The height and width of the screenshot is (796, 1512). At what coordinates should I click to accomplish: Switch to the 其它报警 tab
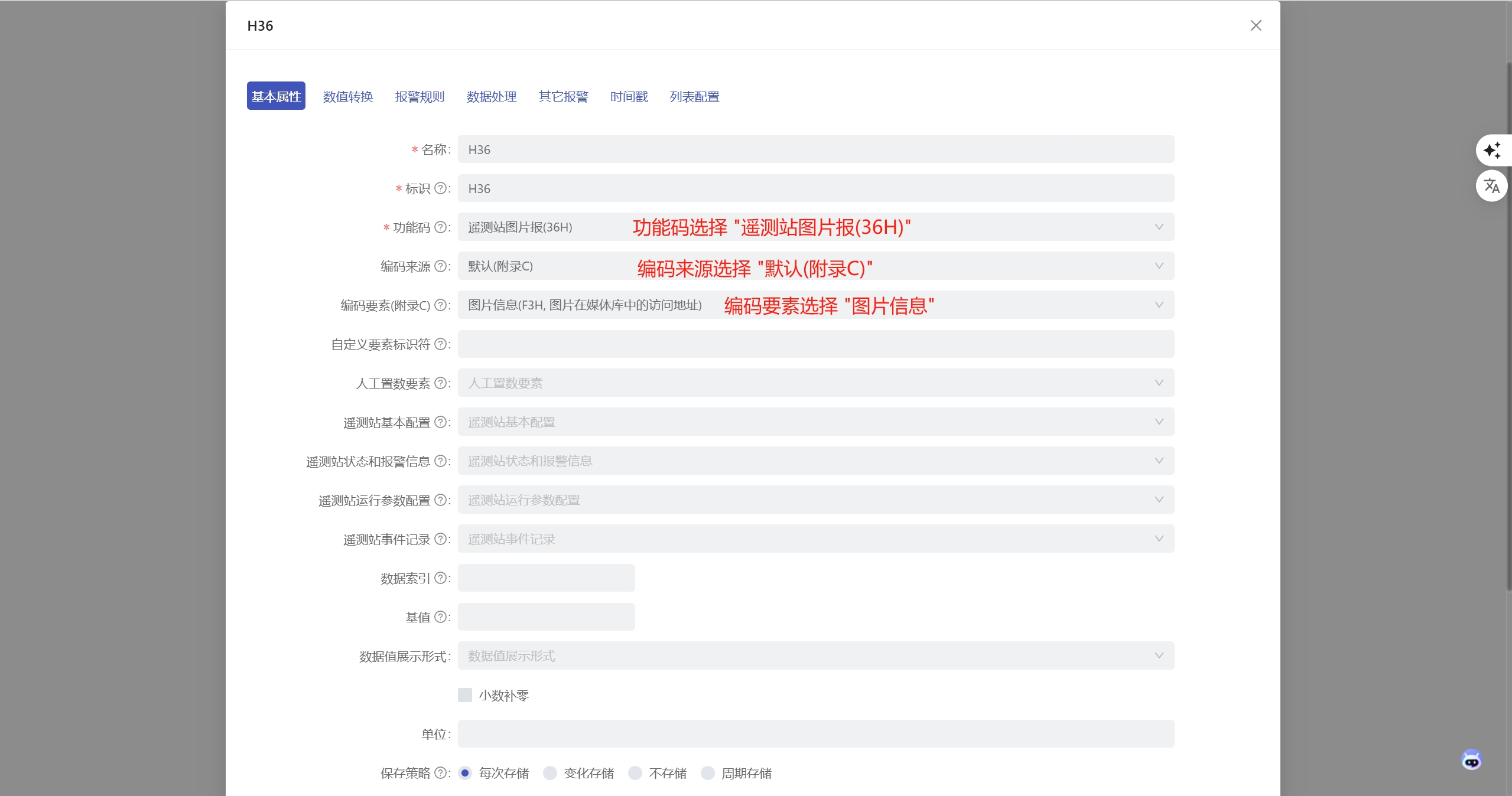563,96
